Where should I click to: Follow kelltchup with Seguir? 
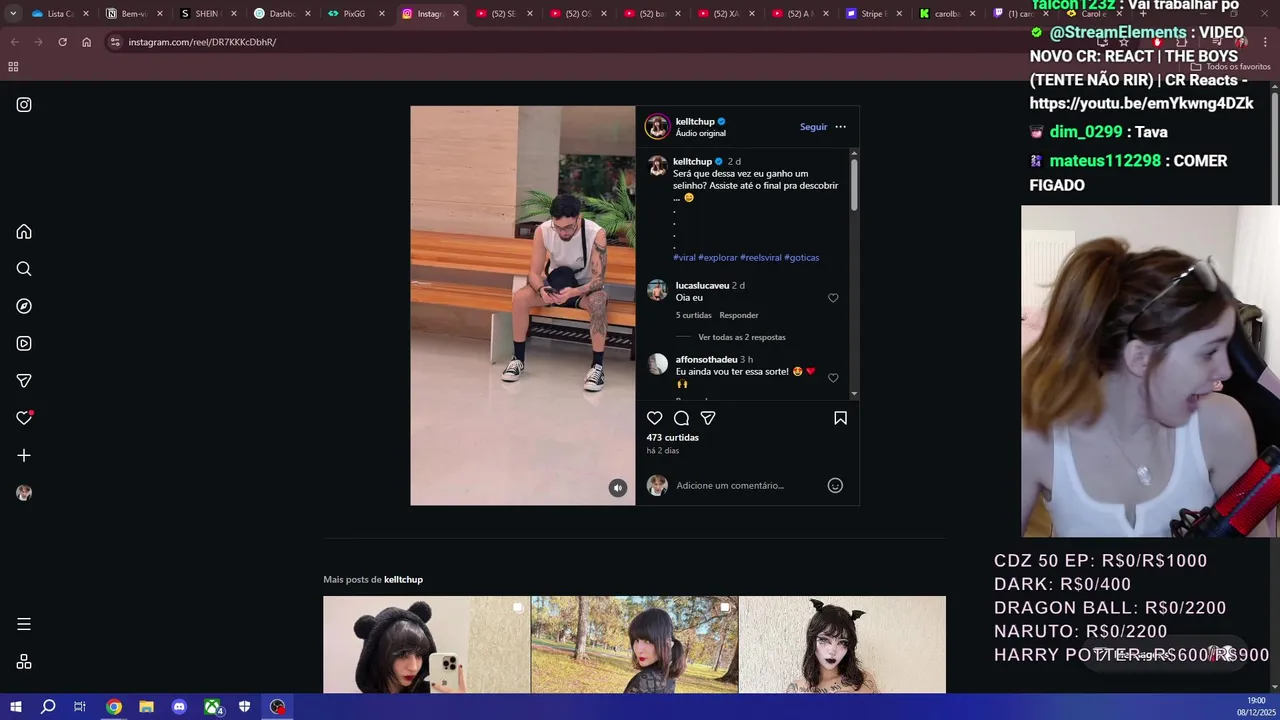coord(813,127)
